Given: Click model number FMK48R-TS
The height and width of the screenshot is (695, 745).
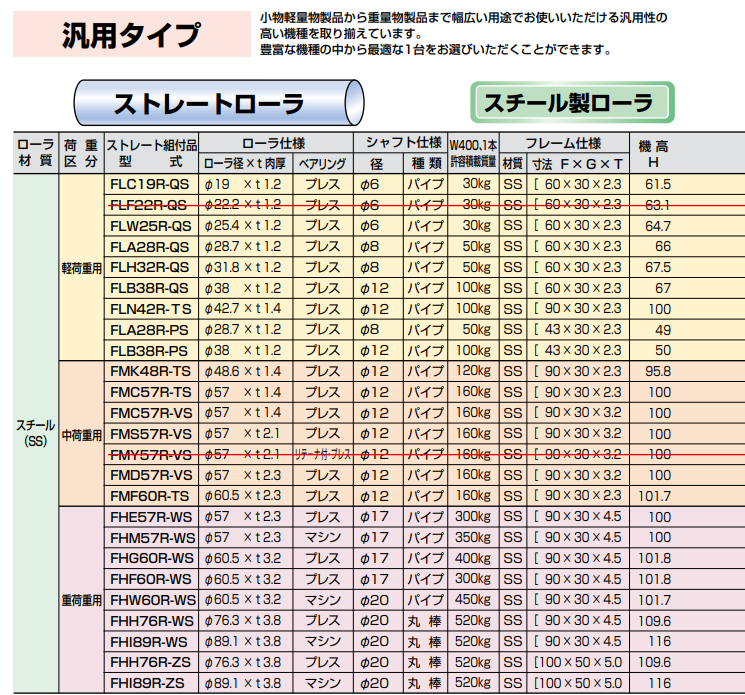Looking at the screenshot, I should pos(148,371).
